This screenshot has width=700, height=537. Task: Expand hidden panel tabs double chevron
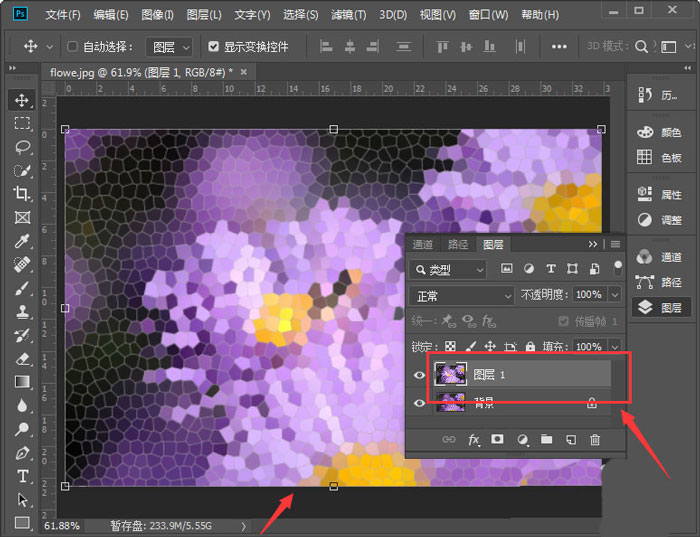pyautogui.click(x=592, y=244)
